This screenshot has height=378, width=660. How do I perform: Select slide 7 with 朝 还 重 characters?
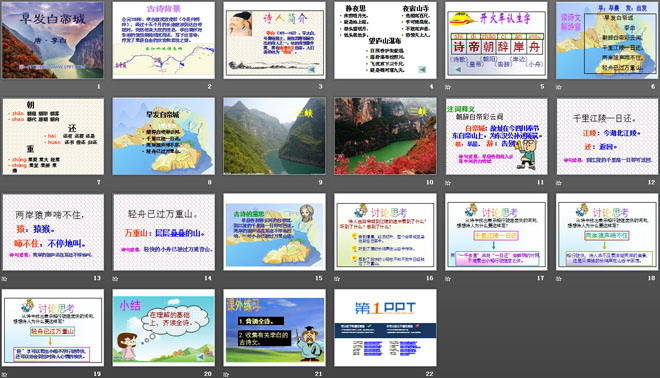[x=53, y=136]
